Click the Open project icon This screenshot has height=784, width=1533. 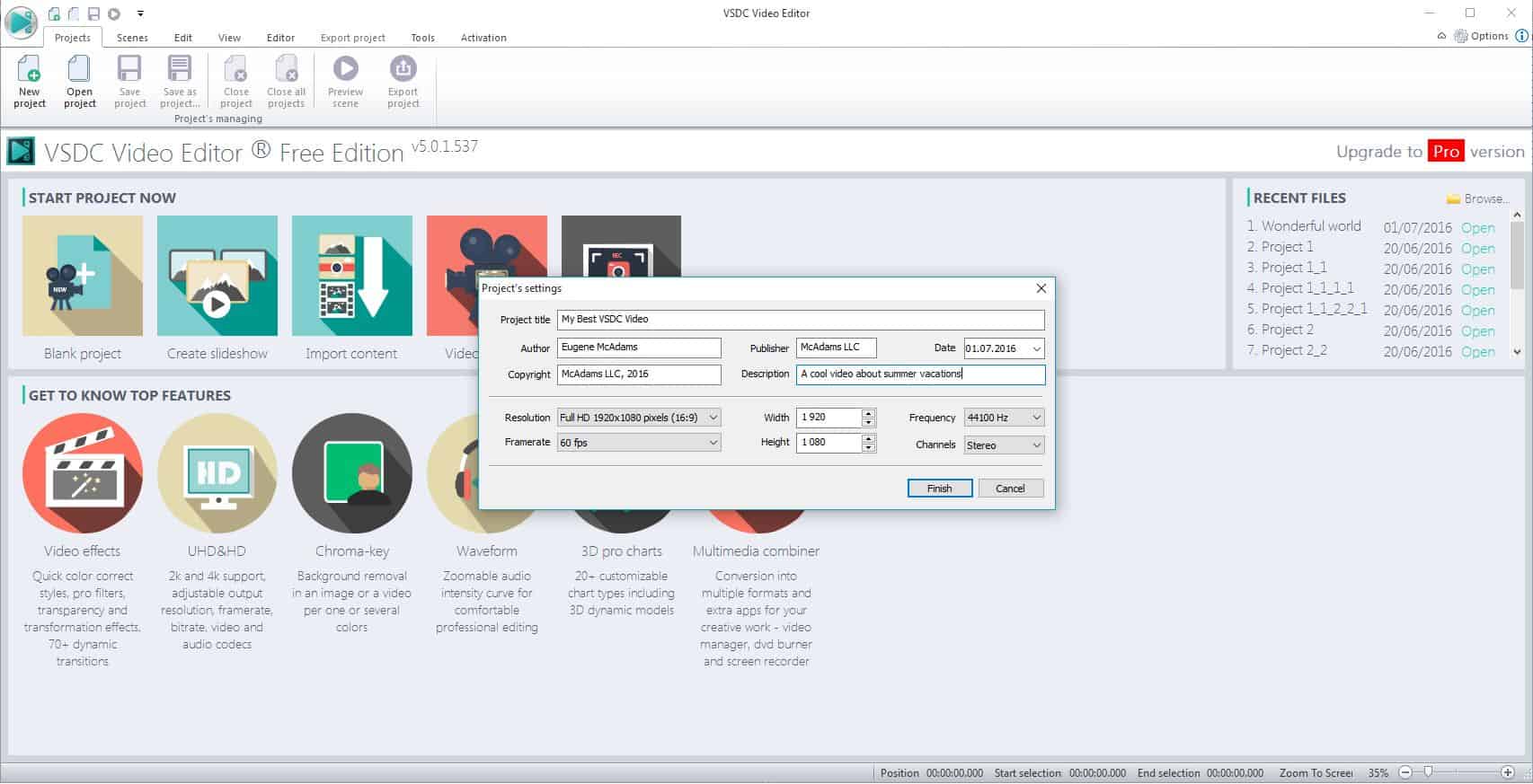click(79, 70)
